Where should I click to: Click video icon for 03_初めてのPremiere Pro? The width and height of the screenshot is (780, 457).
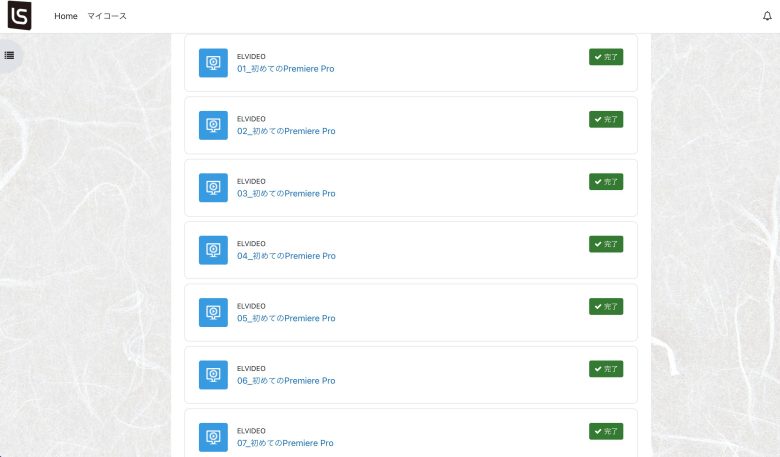click(213, 188)
